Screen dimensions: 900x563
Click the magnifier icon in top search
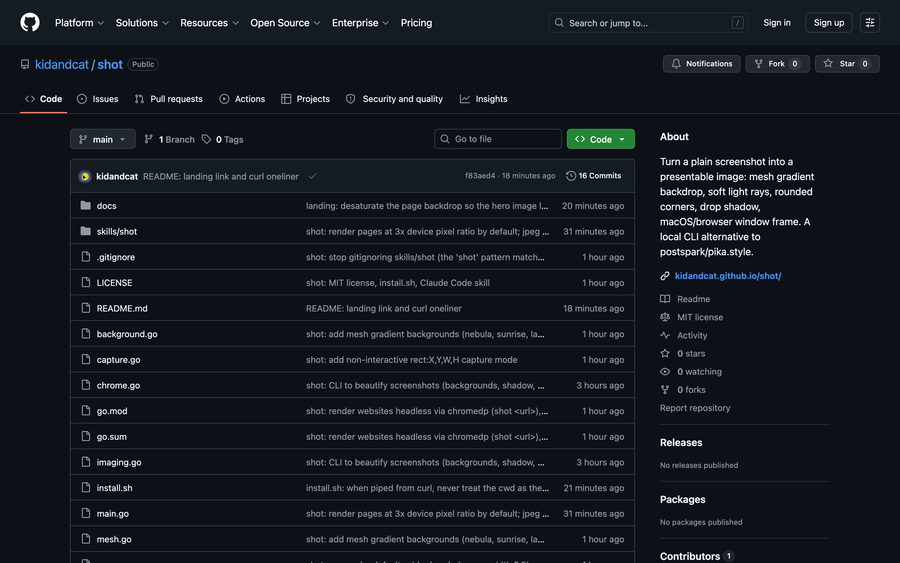559,23
